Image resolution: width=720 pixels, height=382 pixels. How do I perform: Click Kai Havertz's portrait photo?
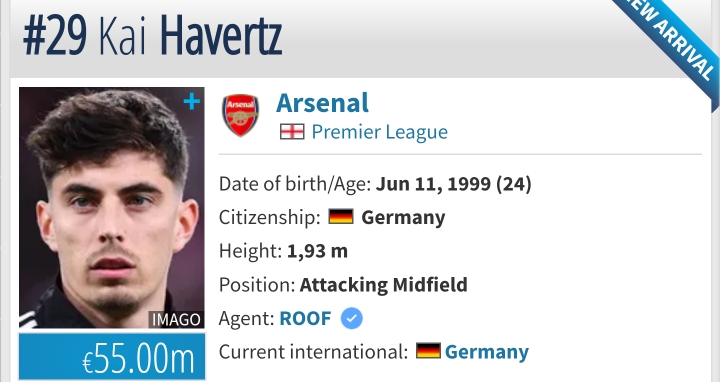click(112, 208)
